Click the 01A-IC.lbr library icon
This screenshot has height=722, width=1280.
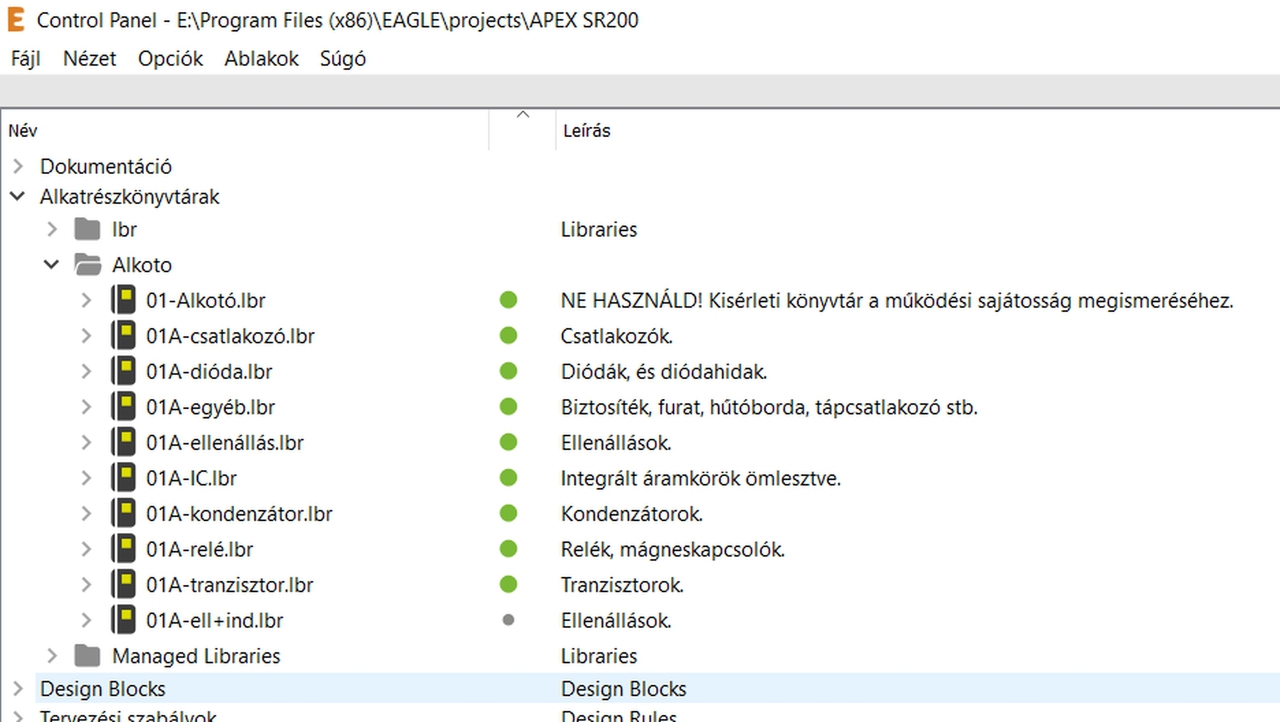point(123,478)
